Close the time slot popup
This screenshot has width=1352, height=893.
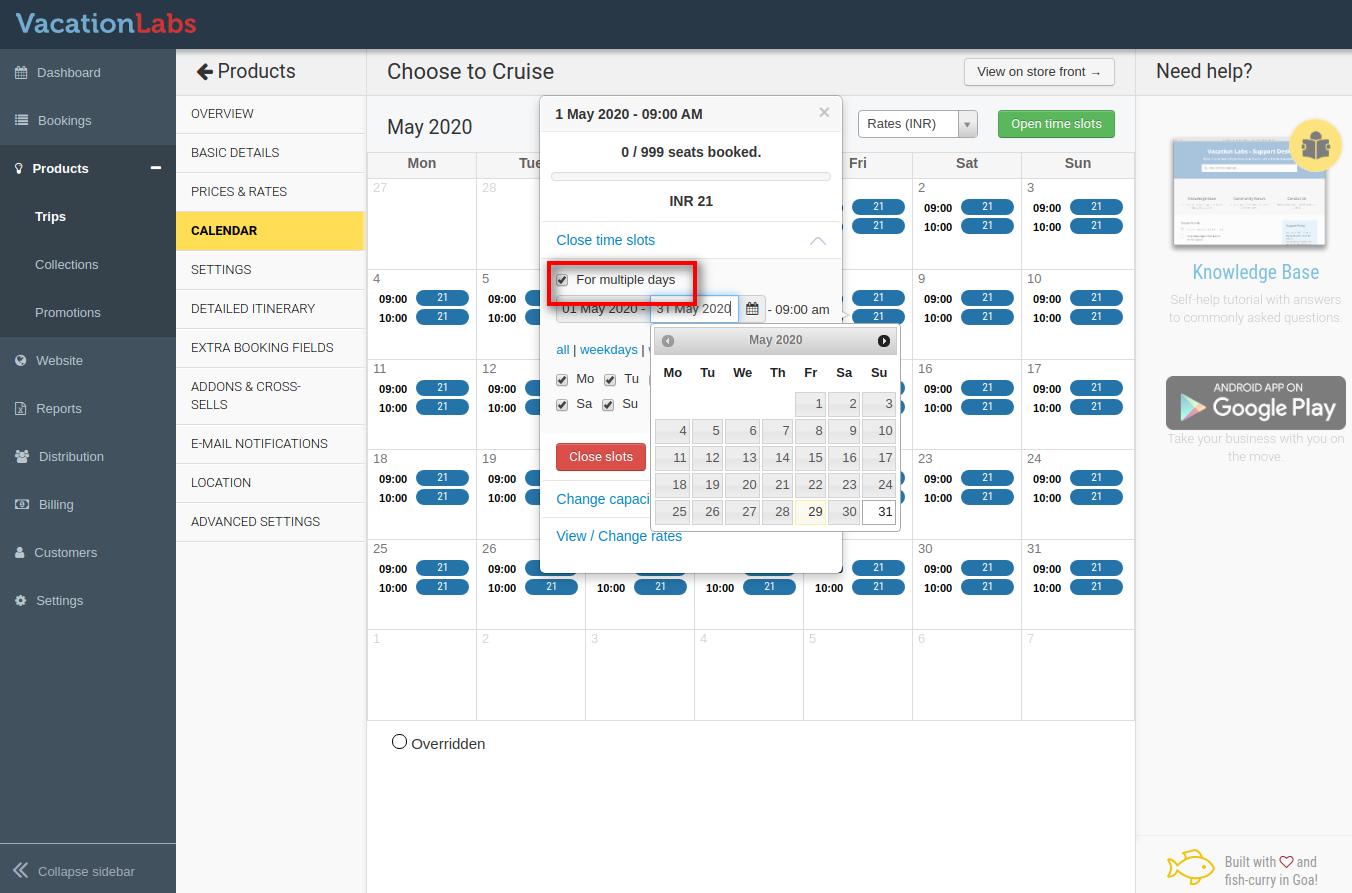click(x=824, y=113)
